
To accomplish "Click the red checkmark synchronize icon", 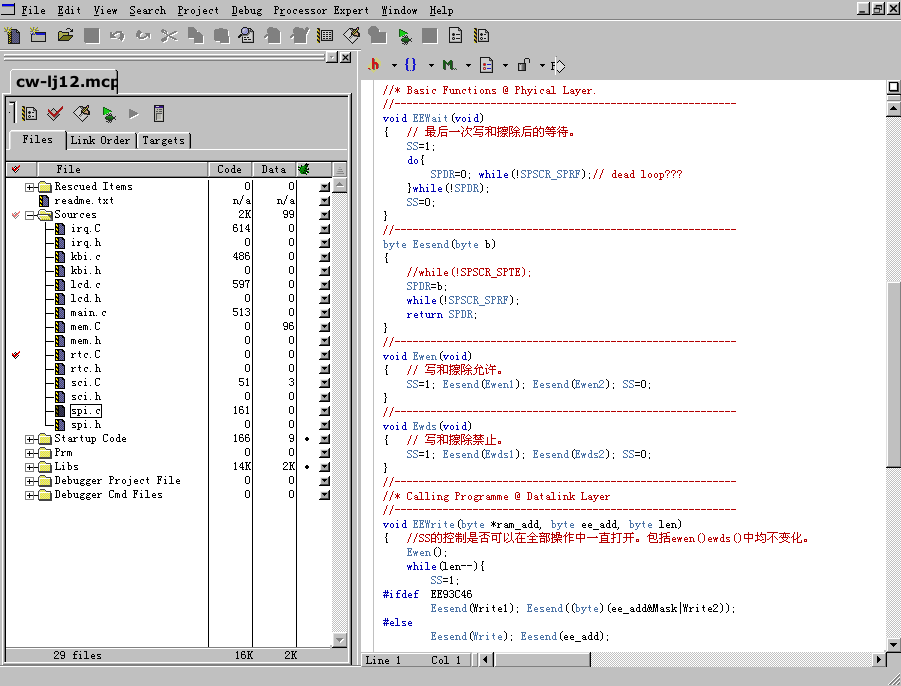I will click(x=55, y=113).
